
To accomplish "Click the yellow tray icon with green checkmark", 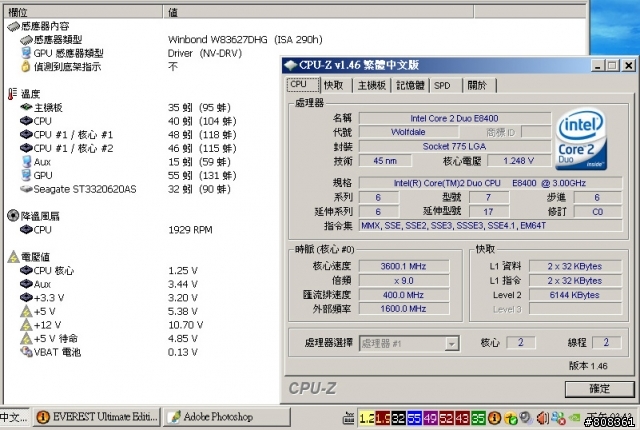I will pyautogui.click(x=510, y=418).
